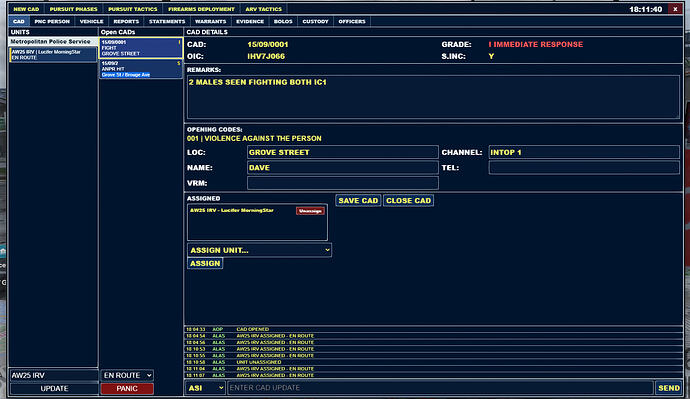Click the I IMMEDIATE RESPONSE grade text
The width and height of the screenshot is (690, 399).
pyautogui.click(x=536, y=44)
